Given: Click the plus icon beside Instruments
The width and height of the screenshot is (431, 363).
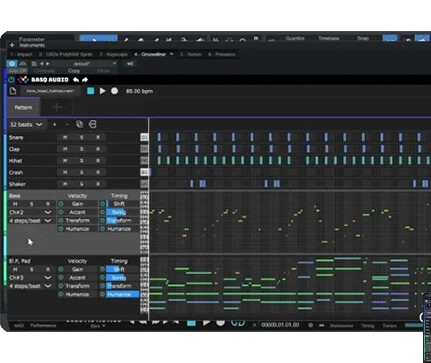Looking at the screenshot, I should [12, 45].
